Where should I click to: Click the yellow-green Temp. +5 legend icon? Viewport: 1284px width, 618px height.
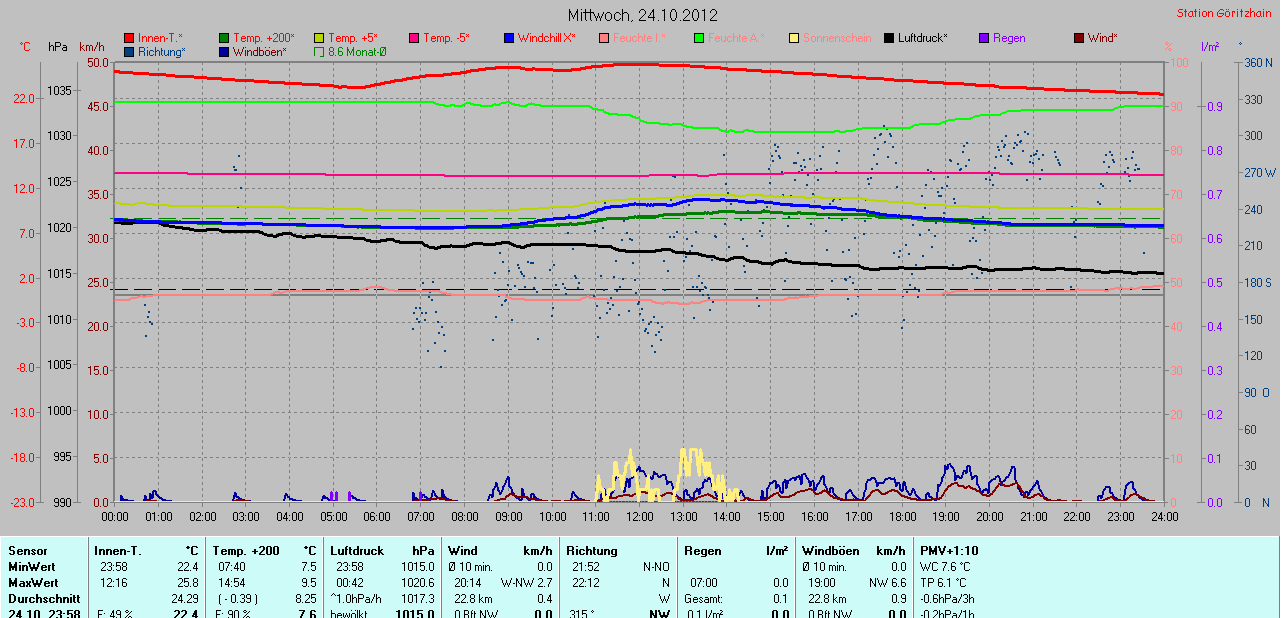(x=320, y=38)
